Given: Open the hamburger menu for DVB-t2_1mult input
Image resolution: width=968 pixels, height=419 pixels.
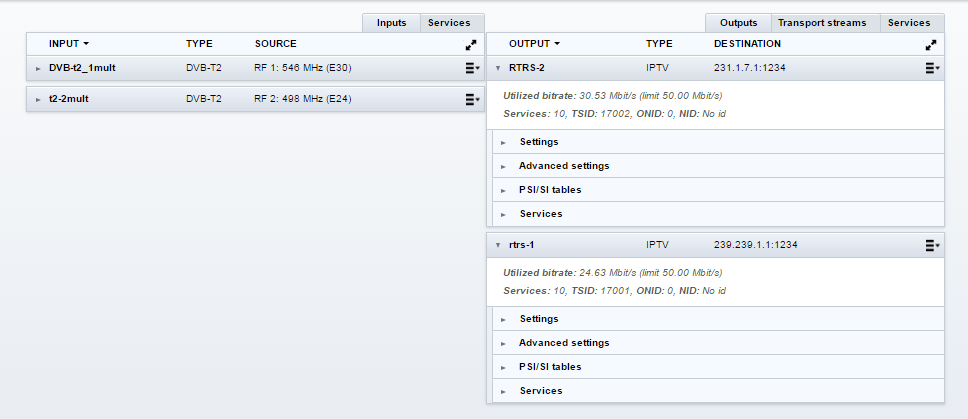Looking at the screenshot, I should (472, 69).
